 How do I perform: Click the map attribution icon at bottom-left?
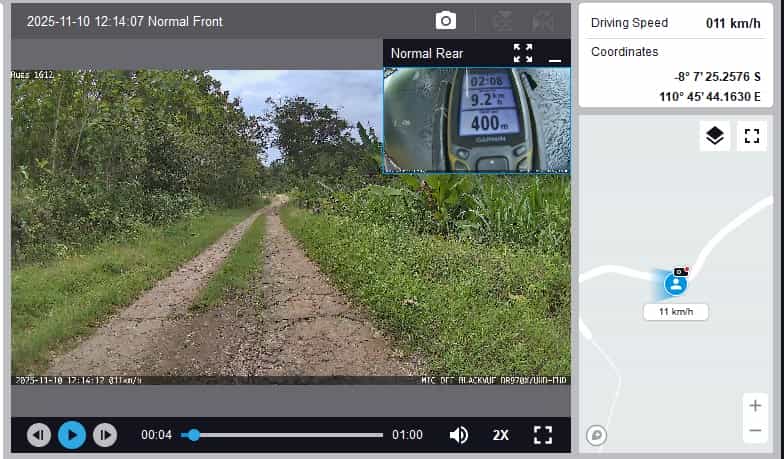(x=596, y=435)
